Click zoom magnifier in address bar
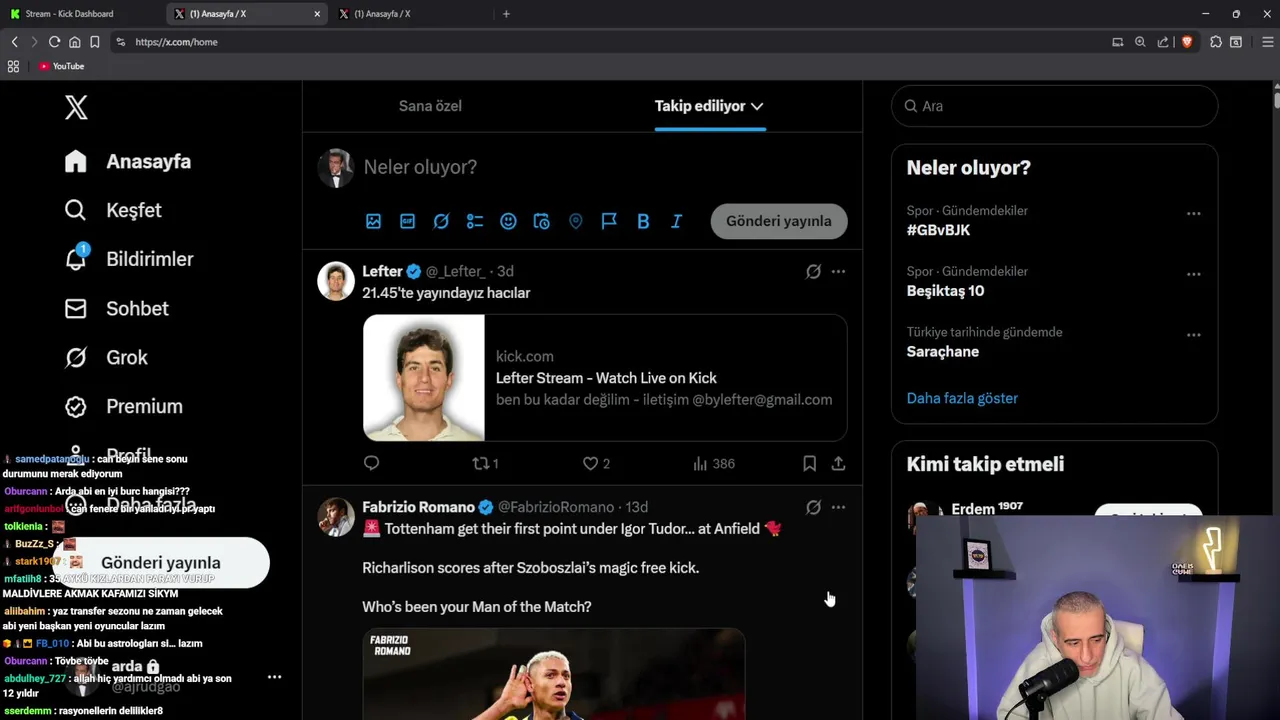The width and height of the screenshot is (1280, 720). tap(1140, 42)
